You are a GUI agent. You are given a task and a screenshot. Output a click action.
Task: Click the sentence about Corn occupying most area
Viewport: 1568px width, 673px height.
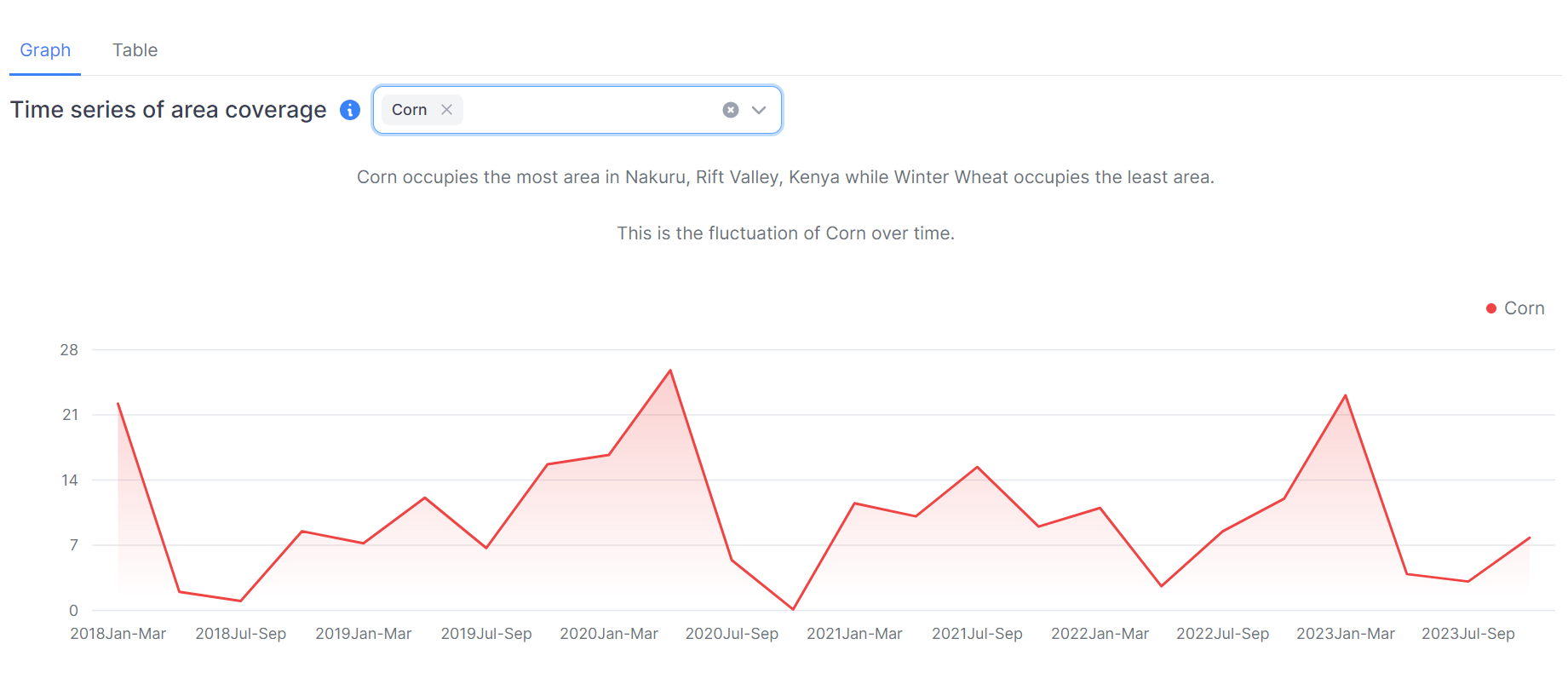(785, 177)
